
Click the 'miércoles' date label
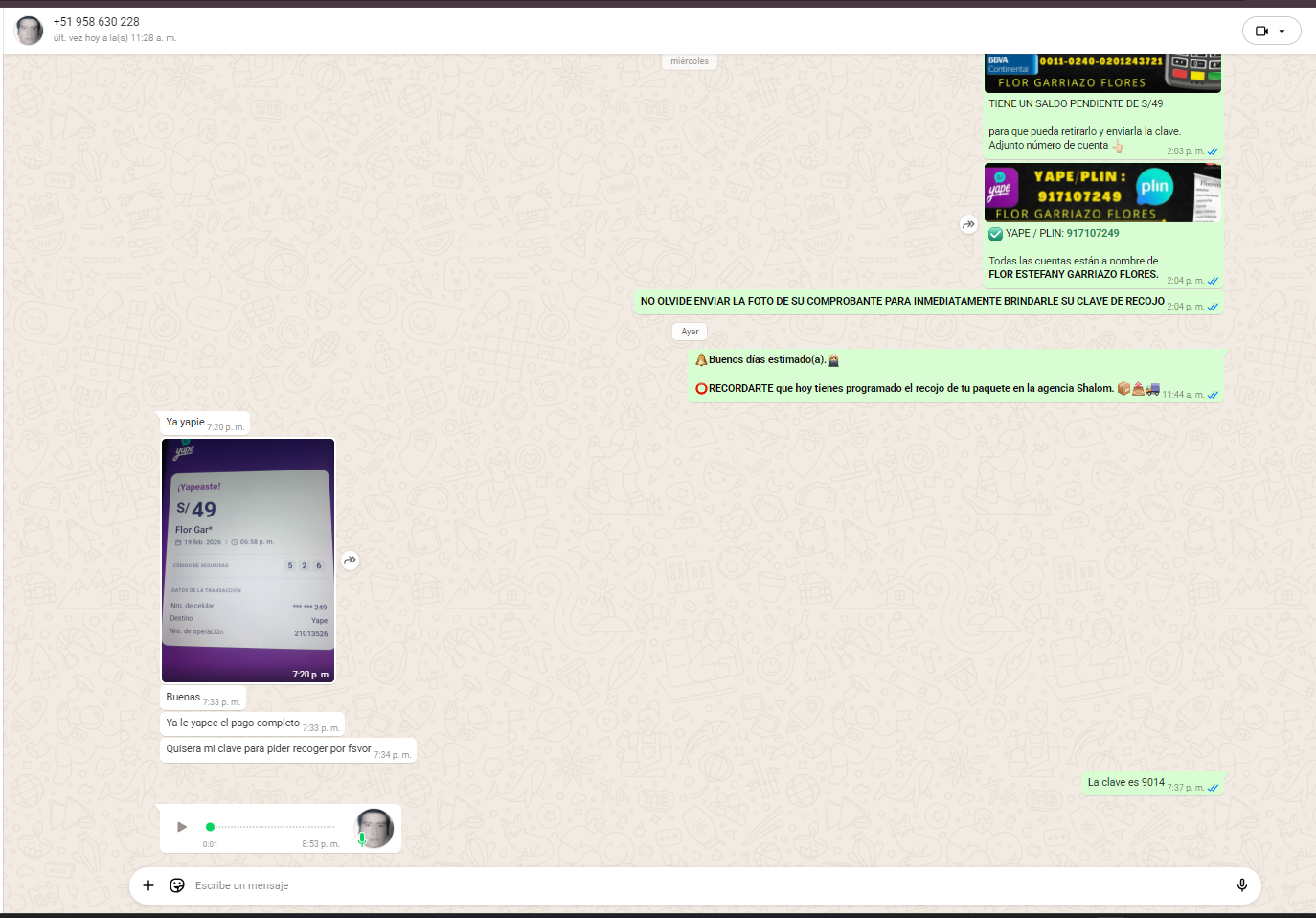click(x=690, y=61)
